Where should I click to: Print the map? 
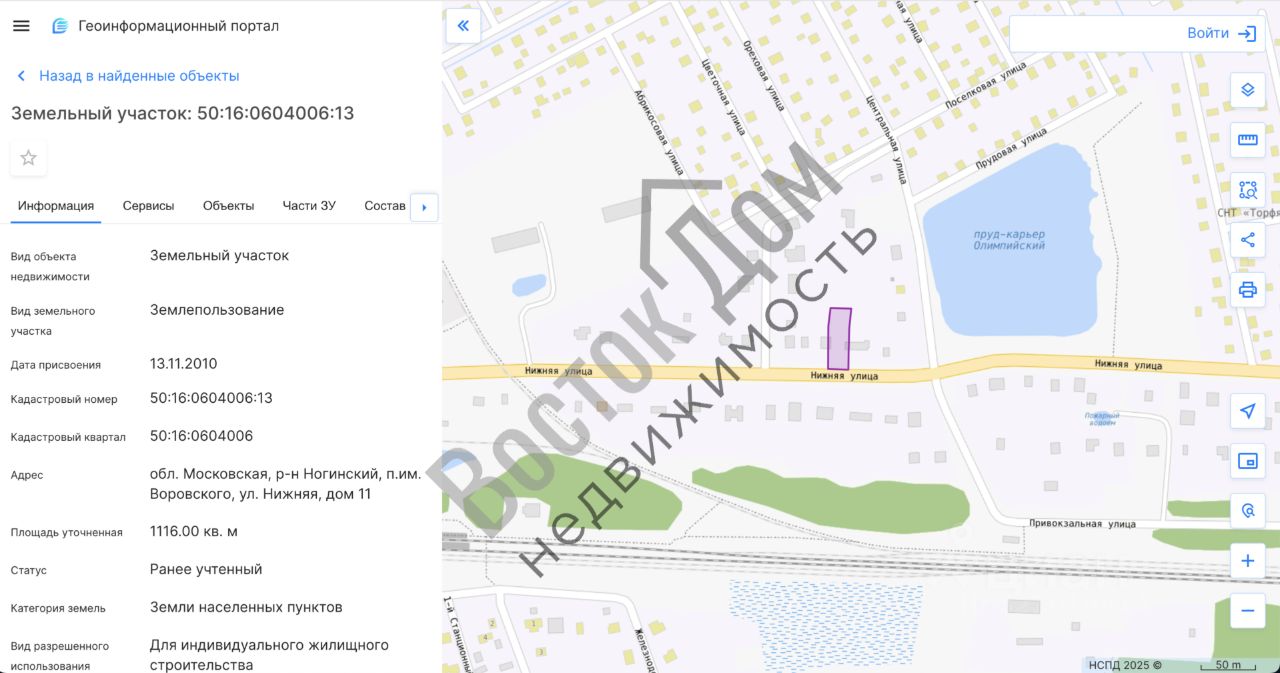coord(1247,290)
